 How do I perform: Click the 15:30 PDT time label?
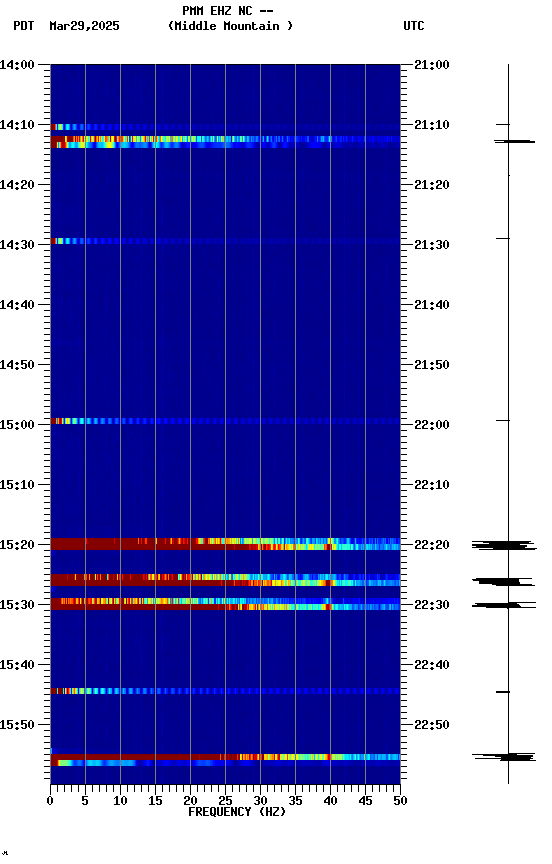(x=17, y=605)
